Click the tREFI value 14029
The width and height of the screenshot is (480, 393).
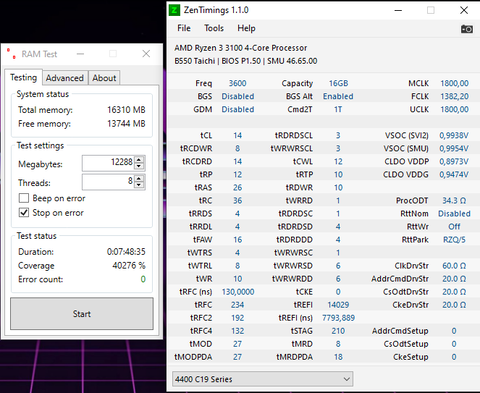click(338, 305)
